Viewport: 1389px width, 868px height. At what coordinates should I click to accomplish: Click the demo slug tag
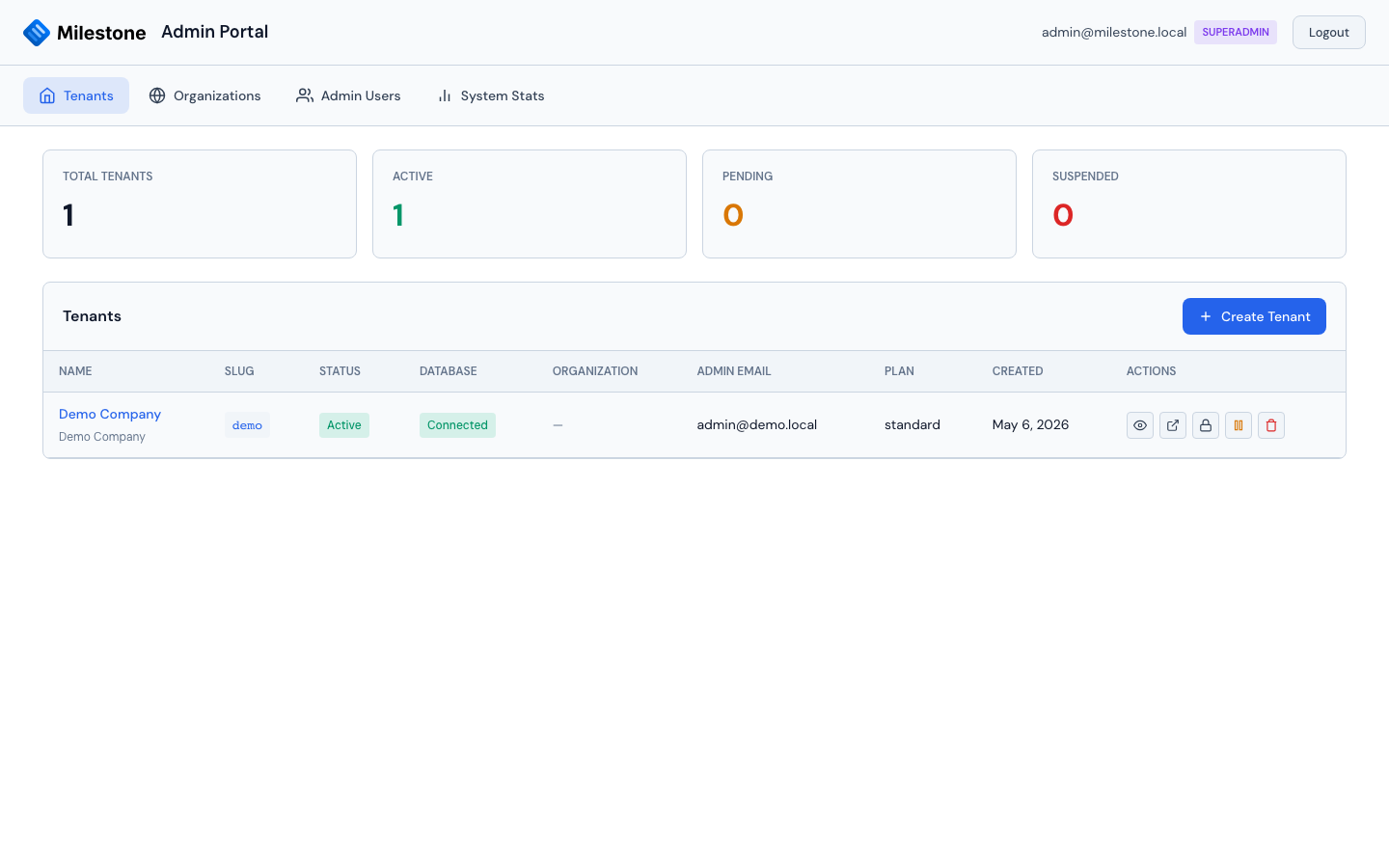click(x=247, y=425)
